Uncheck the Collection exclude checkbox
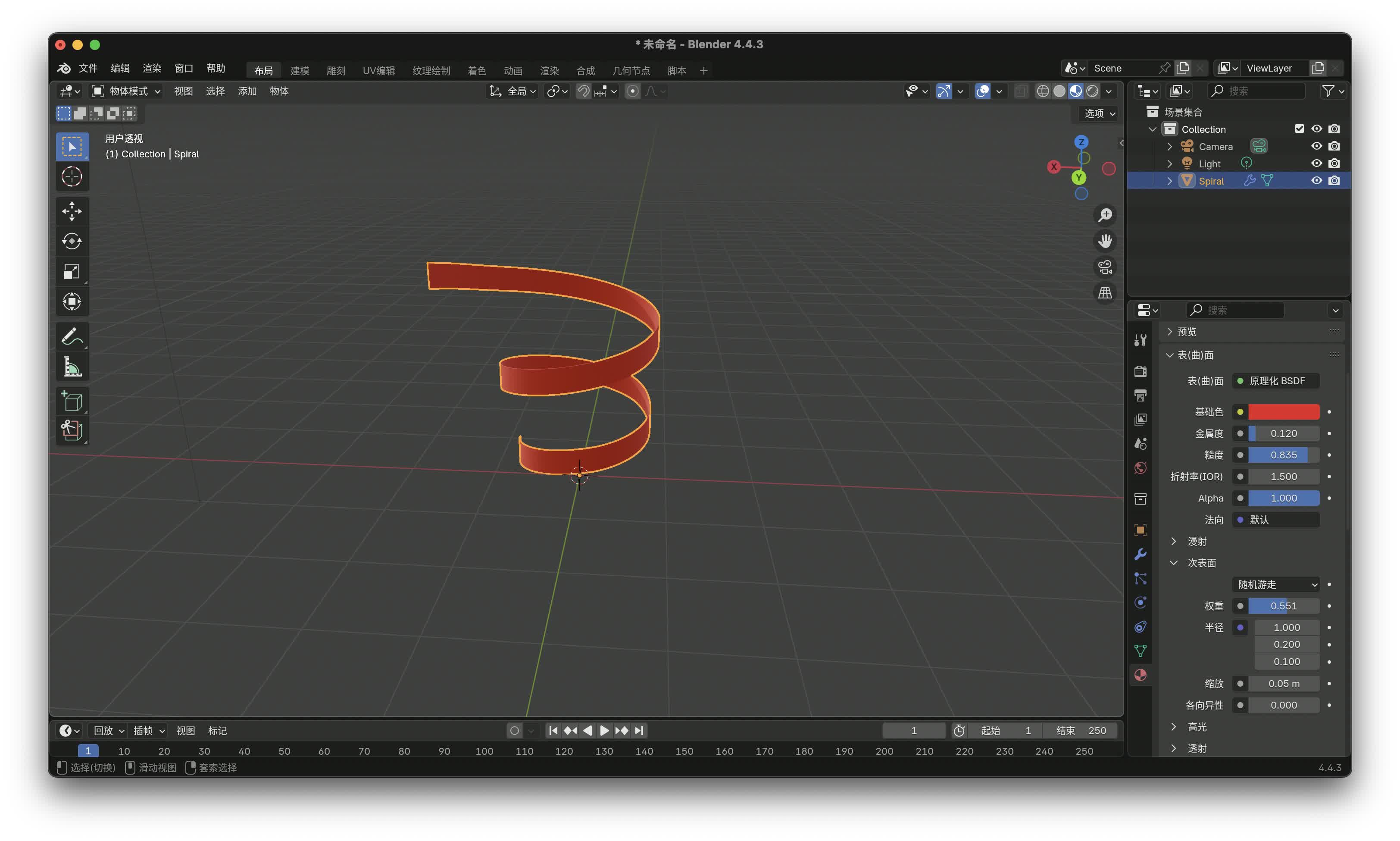The width and height of the screenshot is (1400, 841). [x=1299, y=129]
